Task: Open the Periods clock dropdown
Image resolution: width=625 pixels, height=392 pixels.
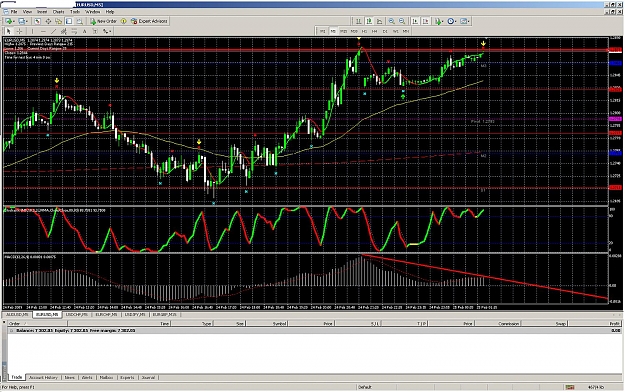Action: click(452, 21)
